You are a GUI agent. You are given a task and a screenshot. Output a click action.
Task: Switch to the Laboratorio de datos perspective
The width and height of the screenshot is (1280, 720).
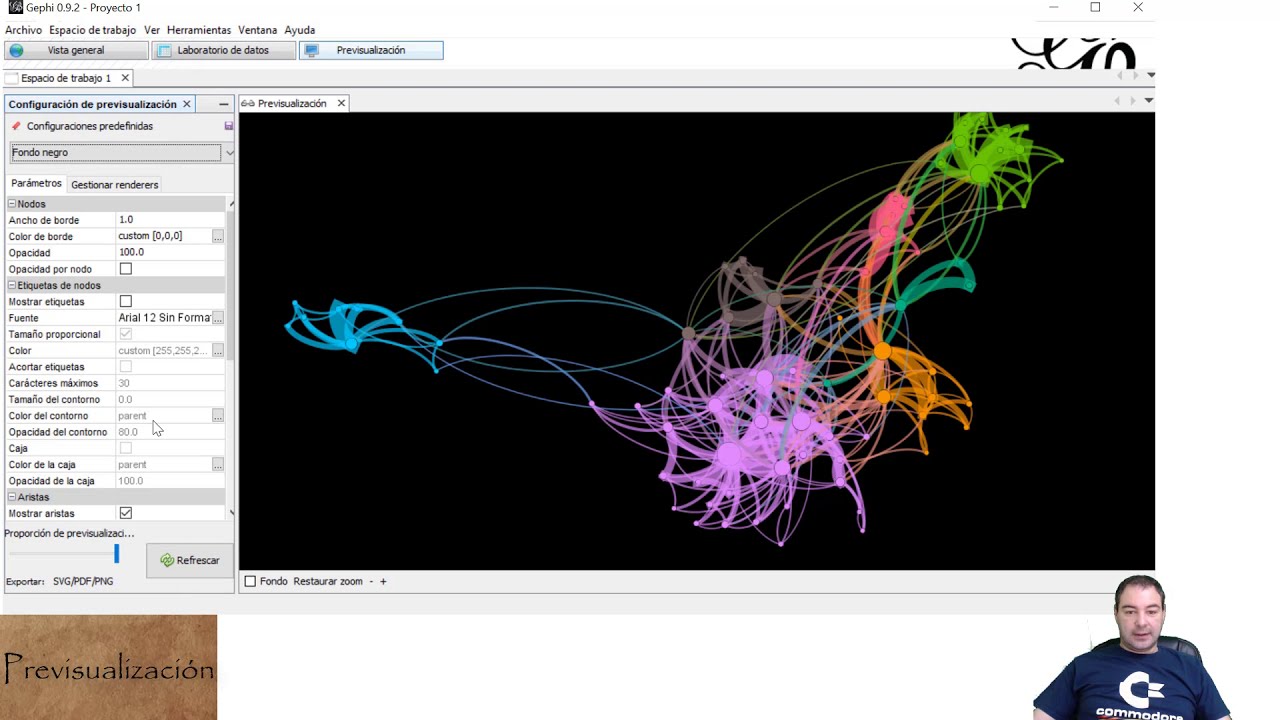click(223, 50)
